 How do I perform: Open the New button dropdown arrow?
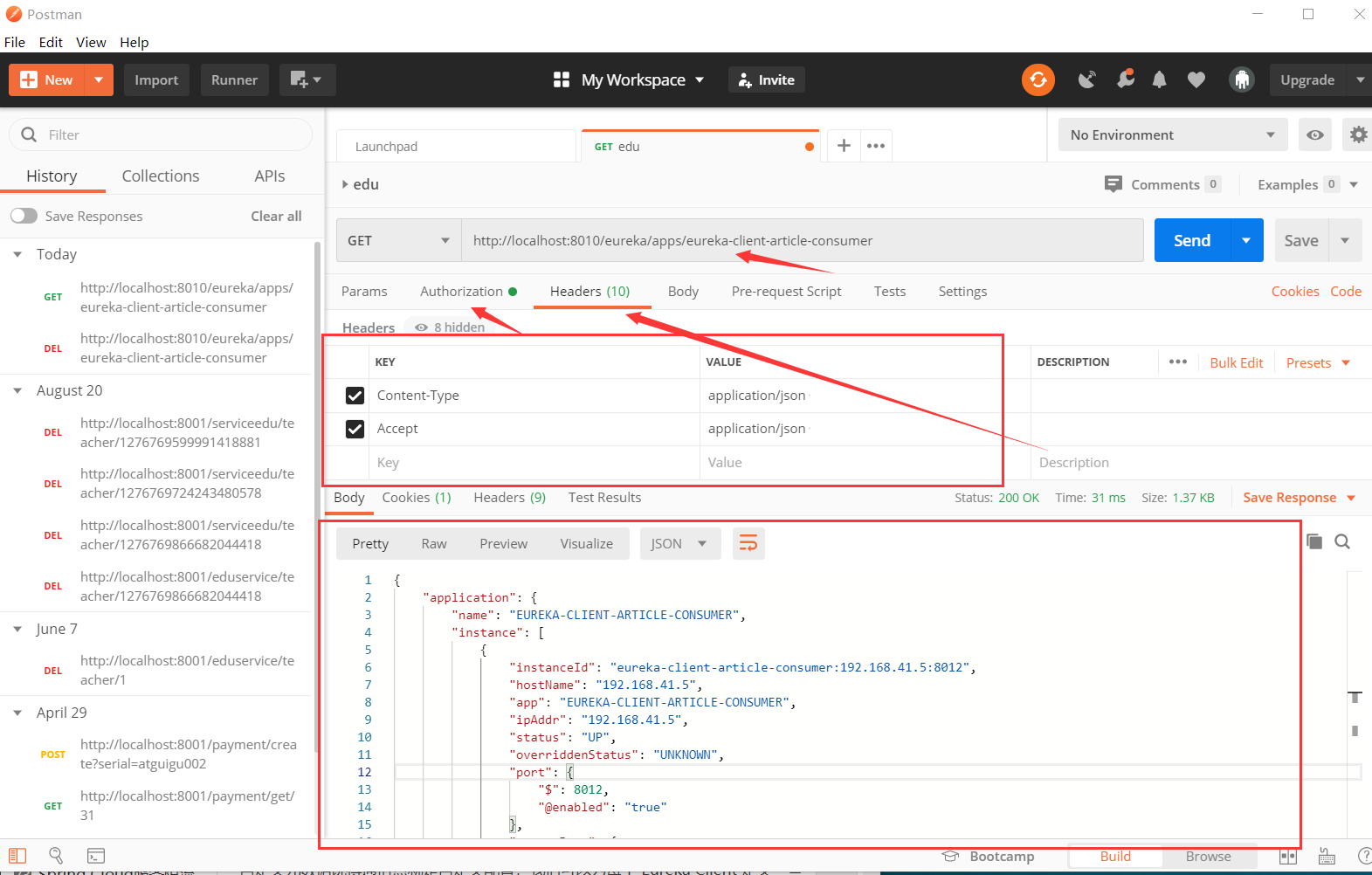point(99,79)
